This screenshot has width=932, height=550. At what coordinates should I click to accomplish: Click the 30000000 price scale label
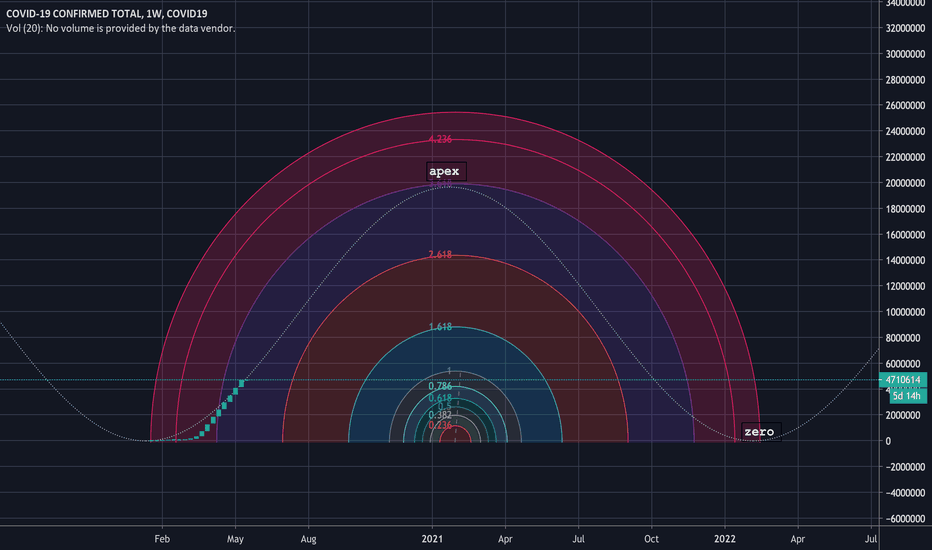pyautogui.click(x=905, y=54)
